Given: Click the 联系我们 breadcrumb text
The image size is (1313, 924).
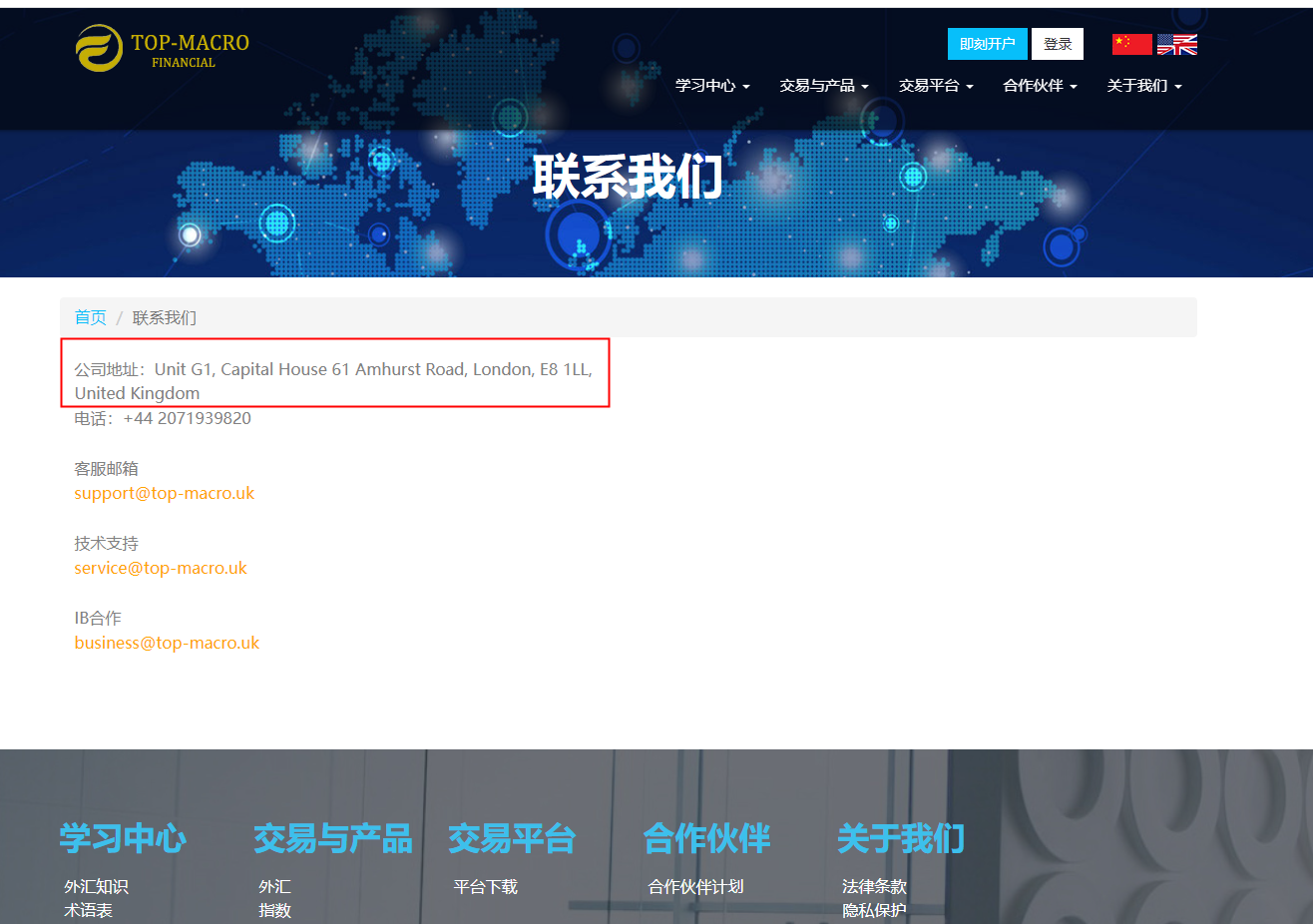Looking at the screenshot, I should tap(165, 317).
